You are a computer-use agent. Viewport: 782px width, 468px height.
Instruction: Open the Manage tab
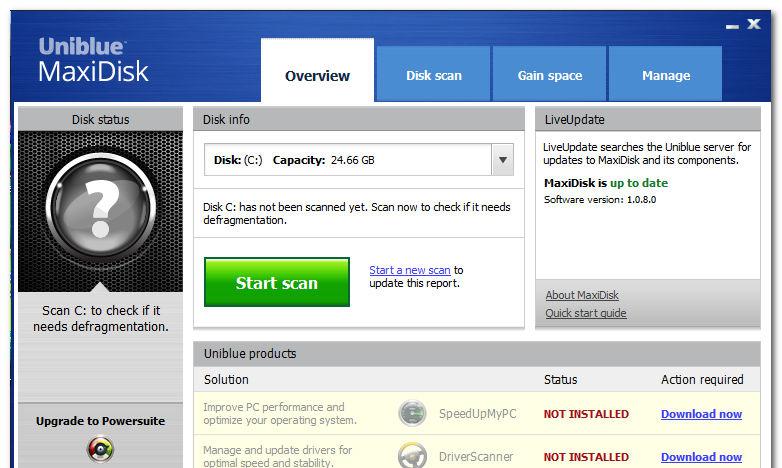(666, 74)
